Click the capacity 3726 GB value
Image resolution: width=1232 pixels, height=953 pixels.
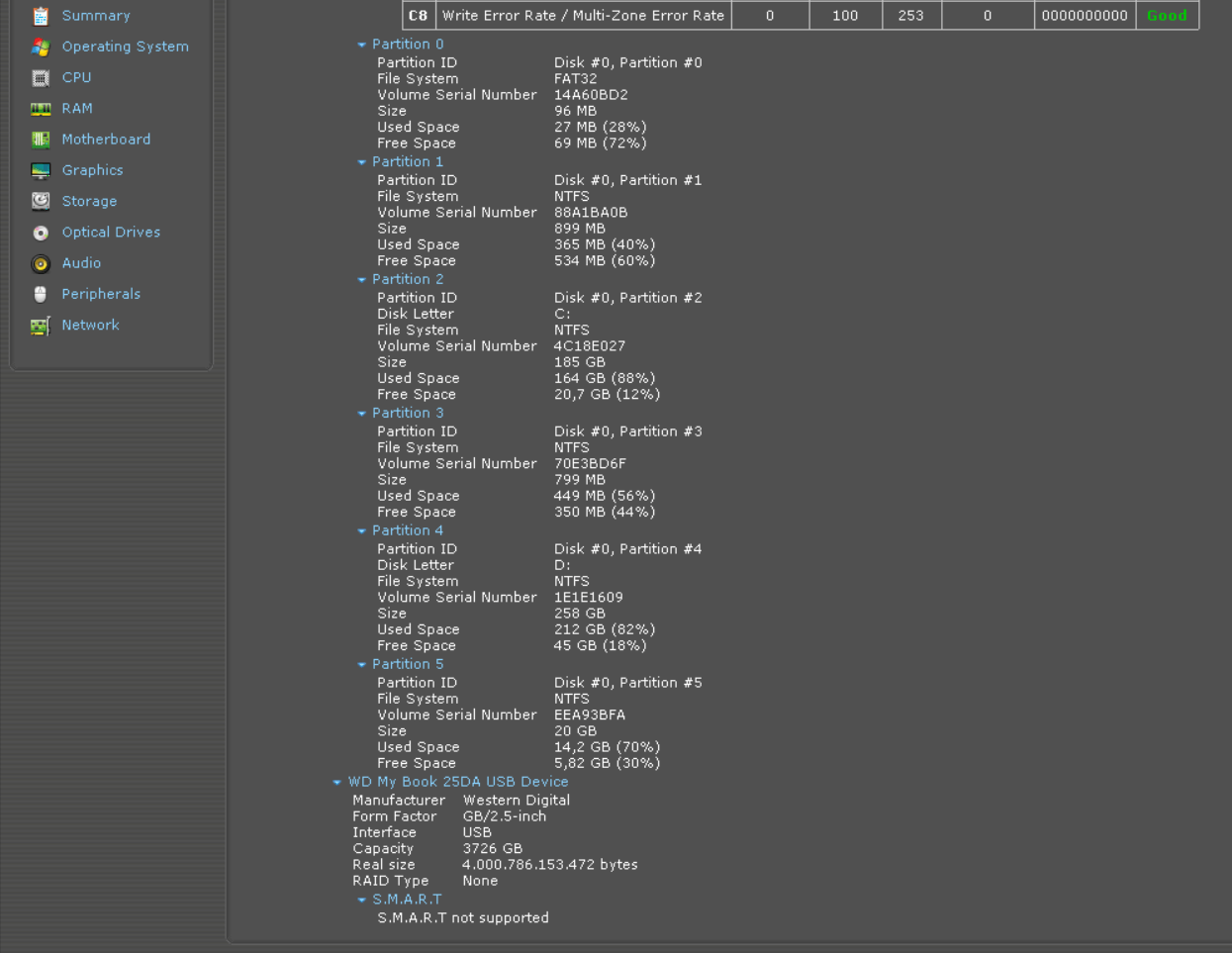(492, 848)
